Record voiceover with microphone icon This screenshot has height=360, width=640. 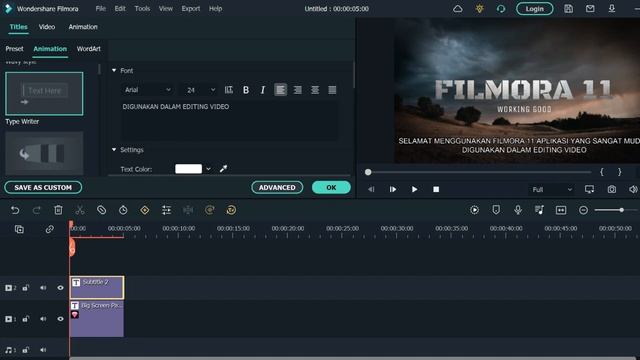518,210
